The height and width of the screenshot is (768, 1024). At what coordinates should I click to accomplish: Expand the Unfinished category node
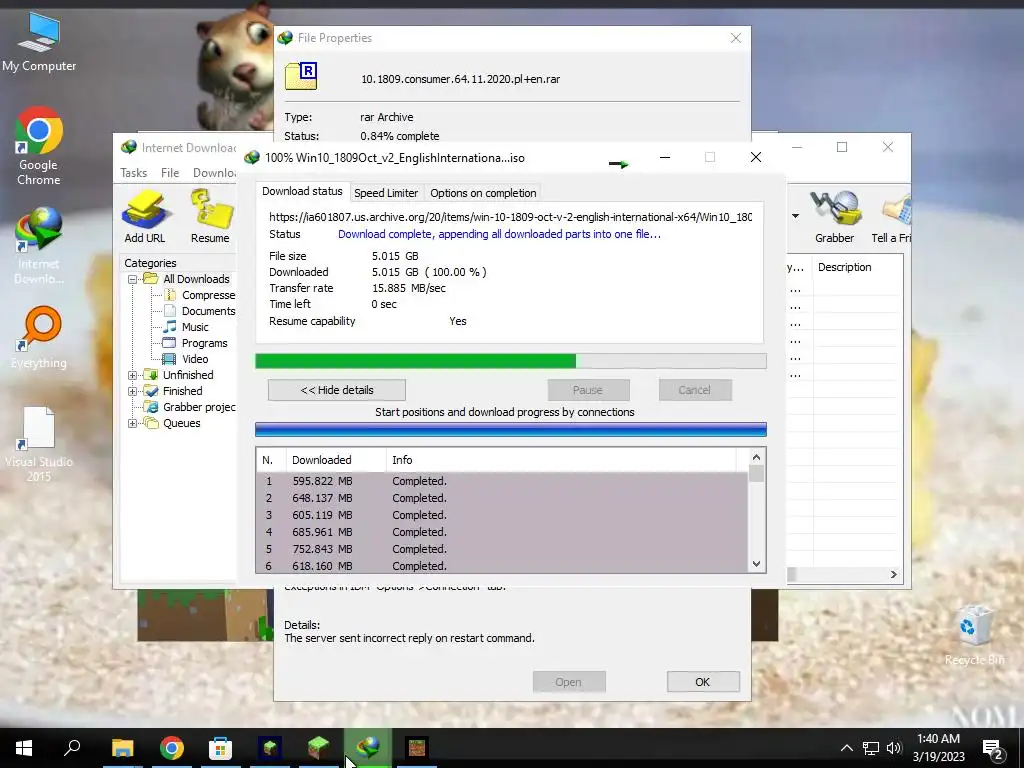132,375
